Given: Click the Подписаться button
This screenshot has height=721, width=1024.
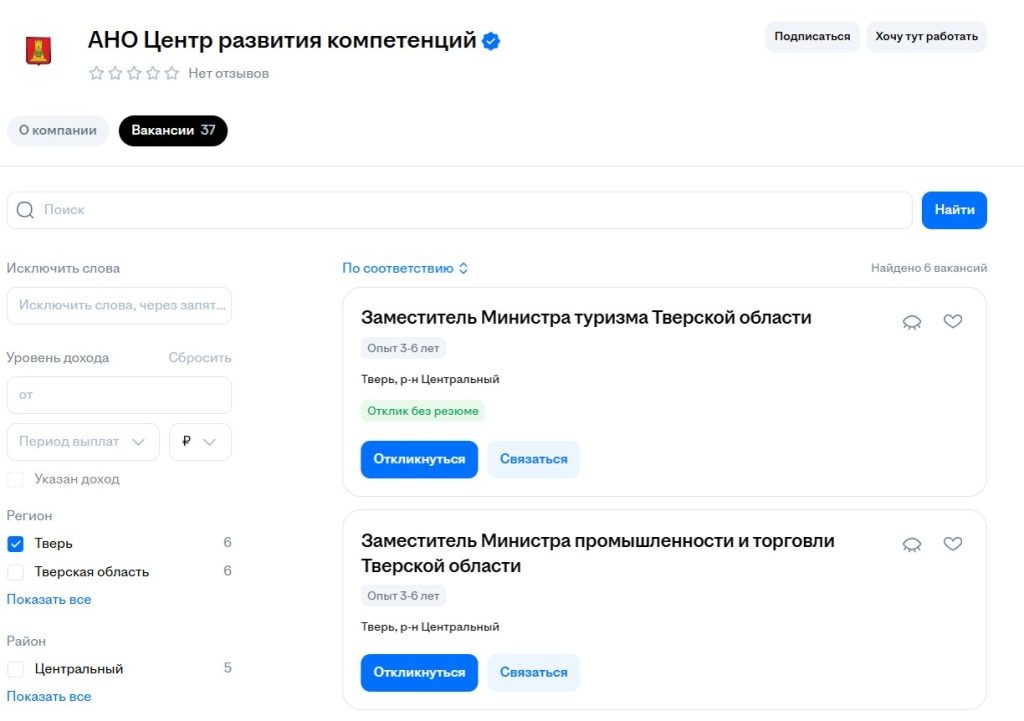Looking at the screenshot, I should pos(812,36).
